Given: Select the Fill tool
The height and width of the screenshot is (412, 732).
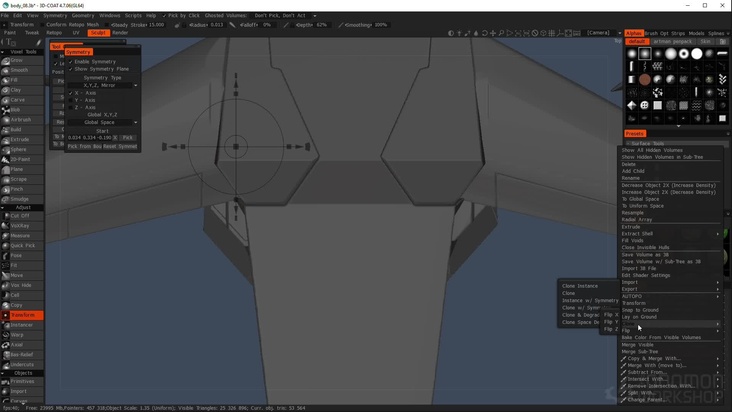Looking at the screenshot, I should pyautogui.click(x=22, y=80).
